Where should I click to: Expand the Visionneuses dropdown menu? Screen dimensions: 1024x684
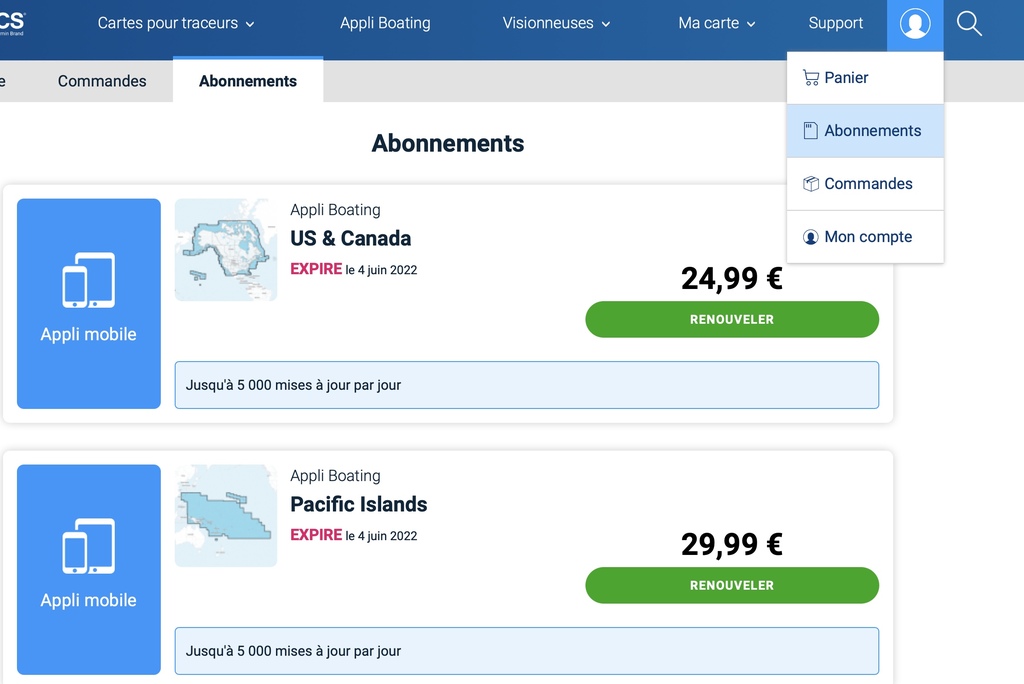(x=556, y=24)
